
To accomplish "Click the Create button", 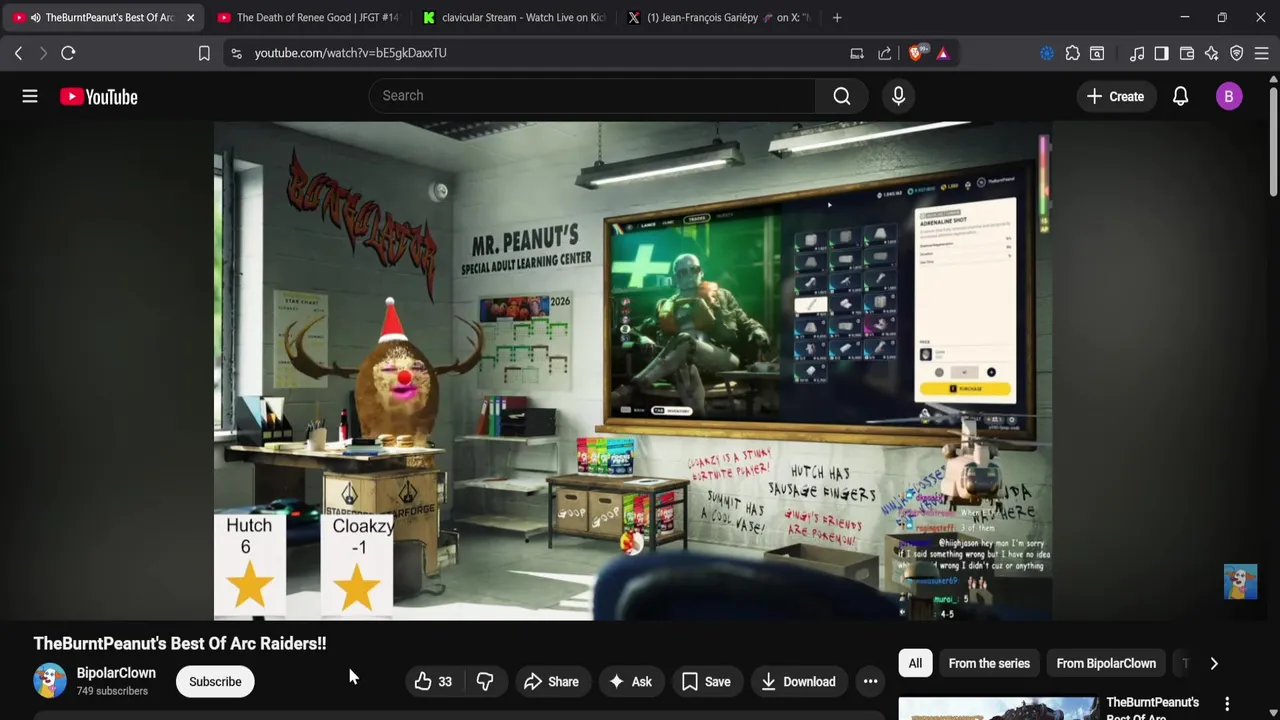I will click(x=1115, y=96).
